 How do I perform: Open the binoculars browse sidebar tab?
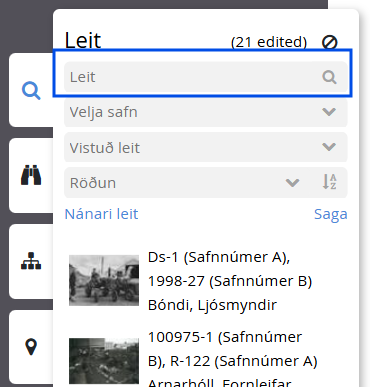click(31, 175)
